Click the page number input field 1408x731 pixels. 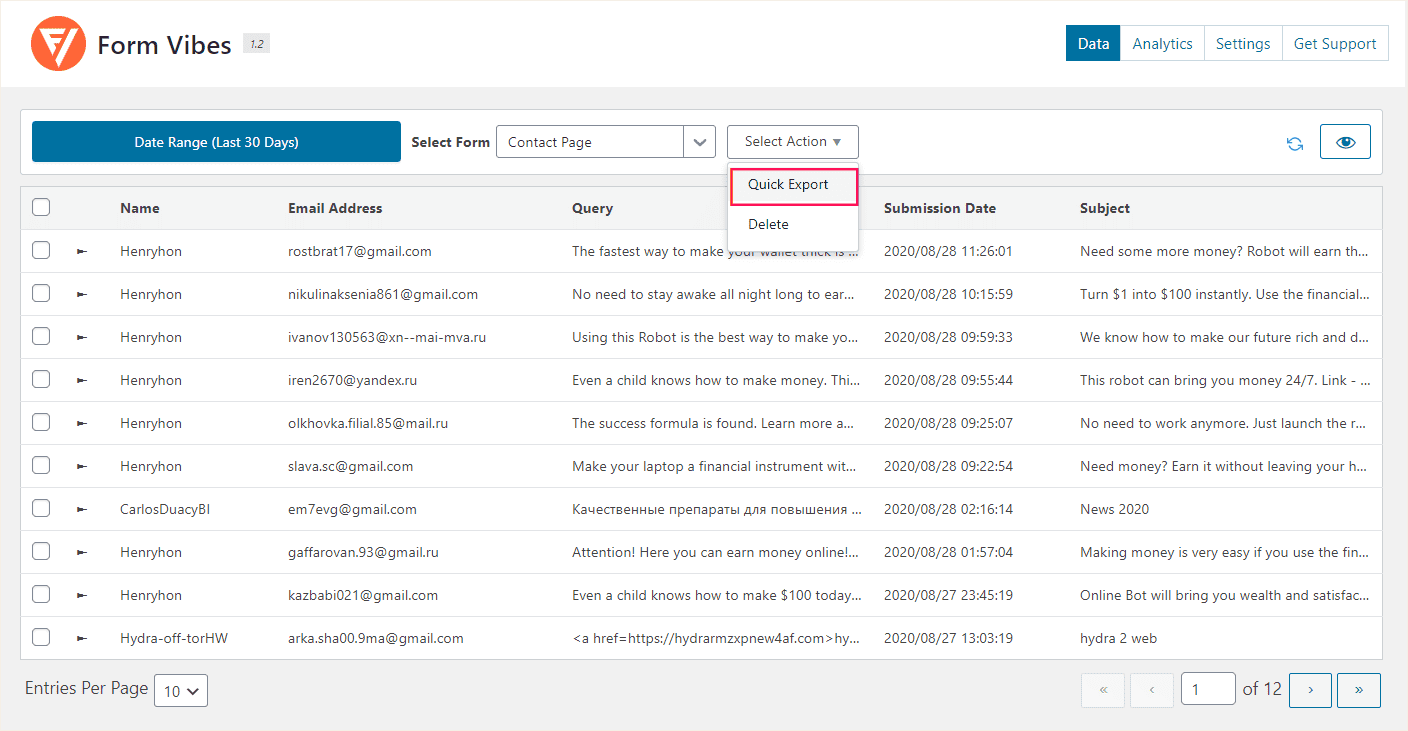(1207, 690)
